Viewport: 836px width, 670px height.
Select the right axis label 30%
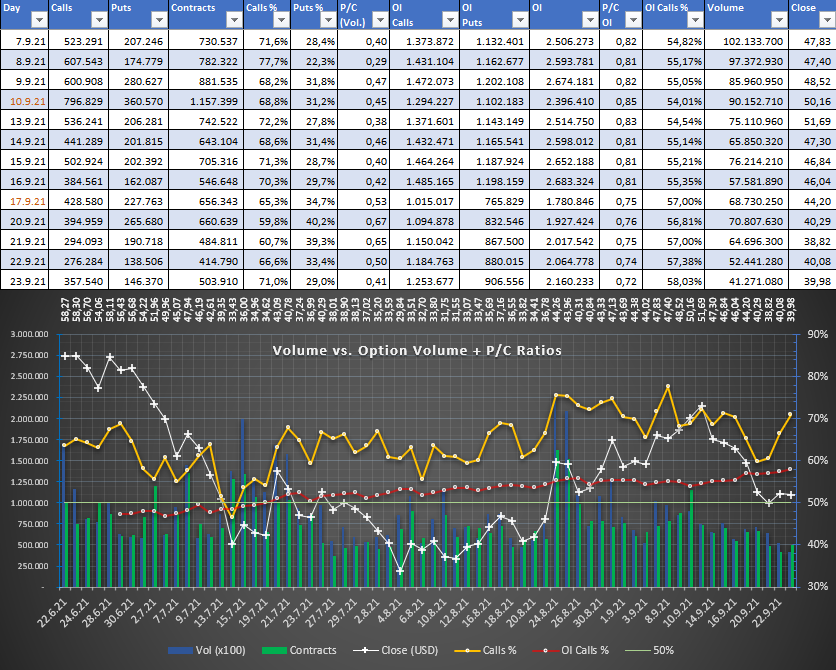tap(817, 586)
